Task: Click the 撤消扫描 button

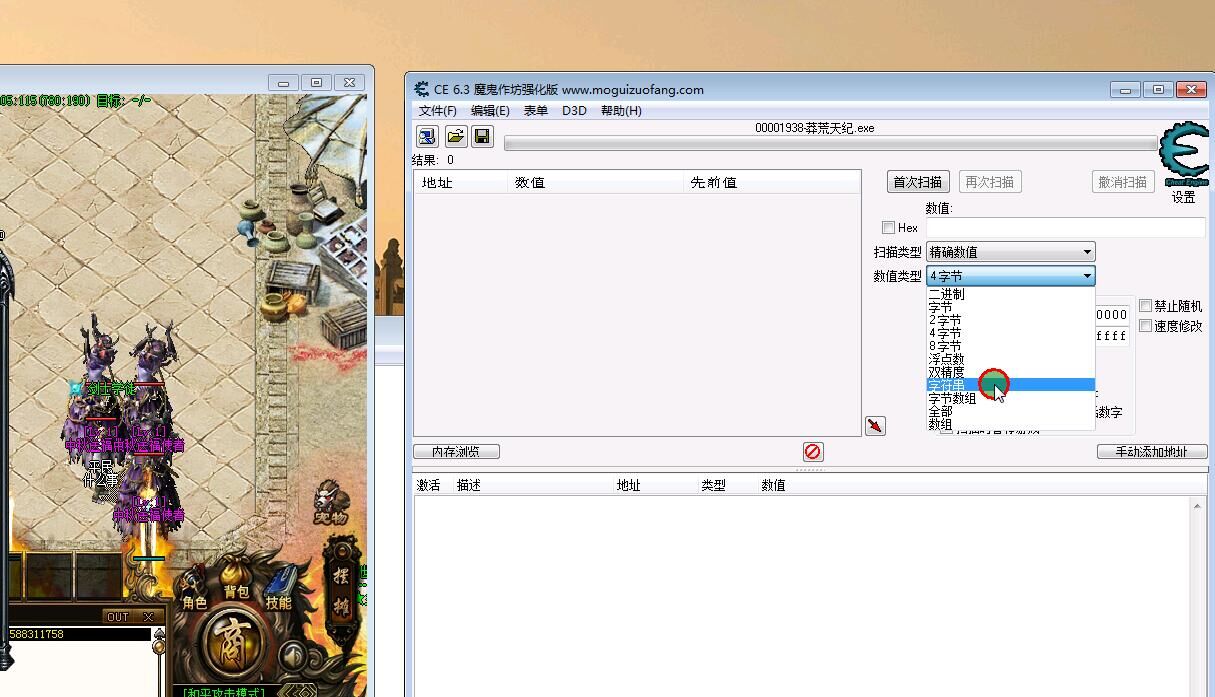Action: (1123, 182)
